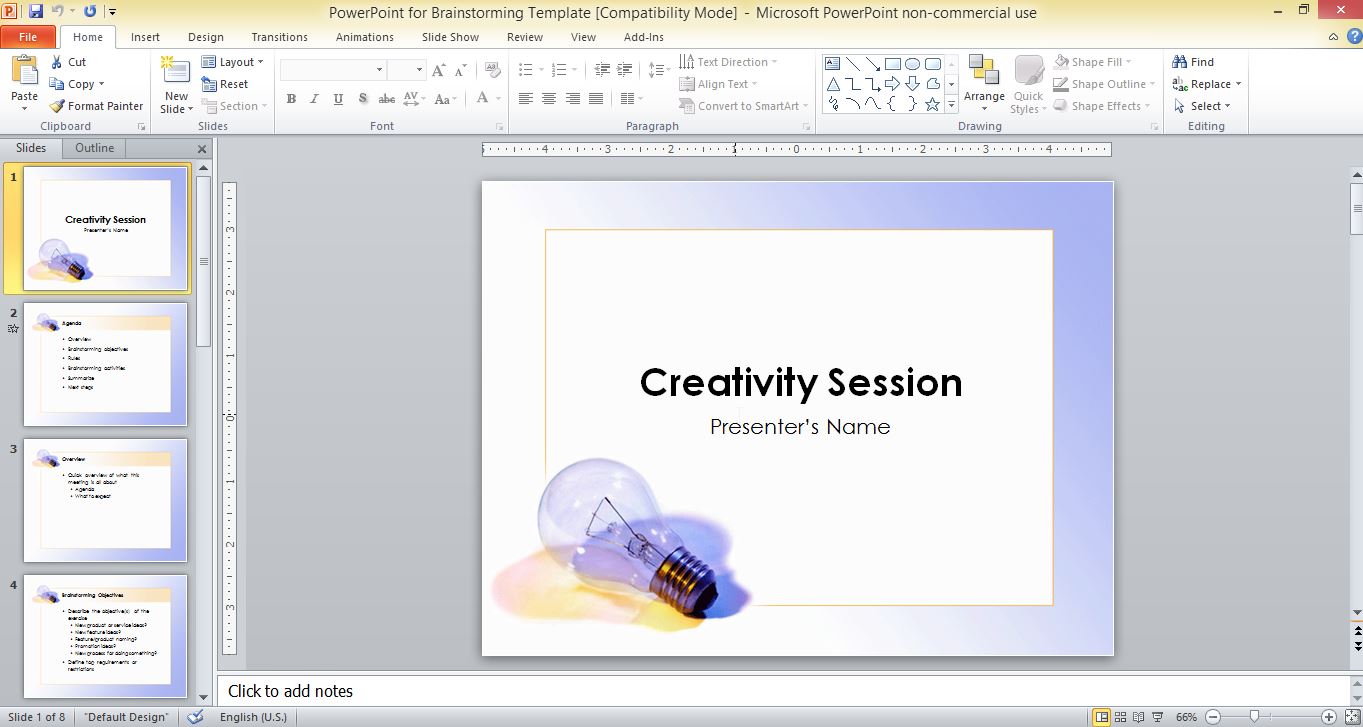Open the font size combo box
Screen dimensions: 1363x727
coord(406,70)
